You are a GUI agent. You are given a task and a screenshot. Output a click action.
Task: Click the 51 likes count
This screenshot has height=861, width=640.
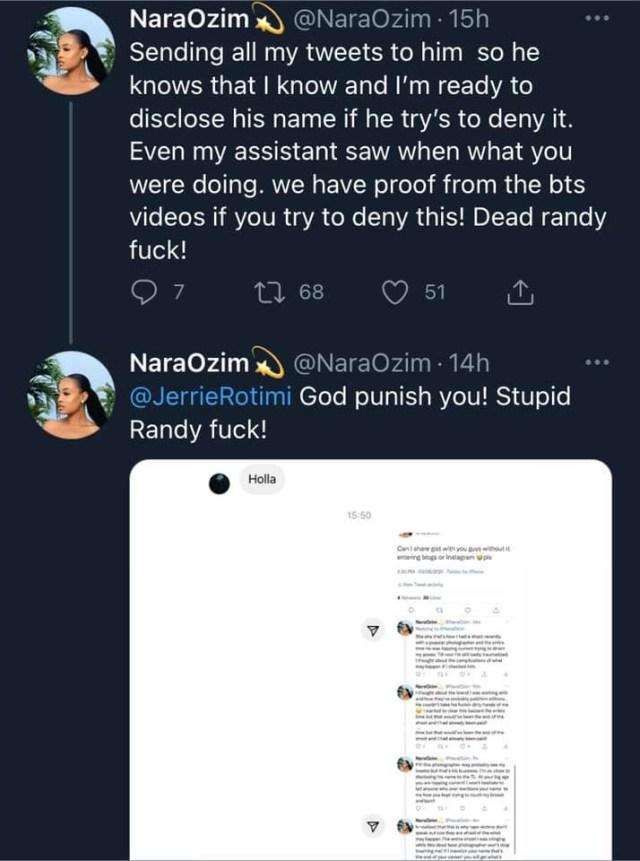pos(433,292)
